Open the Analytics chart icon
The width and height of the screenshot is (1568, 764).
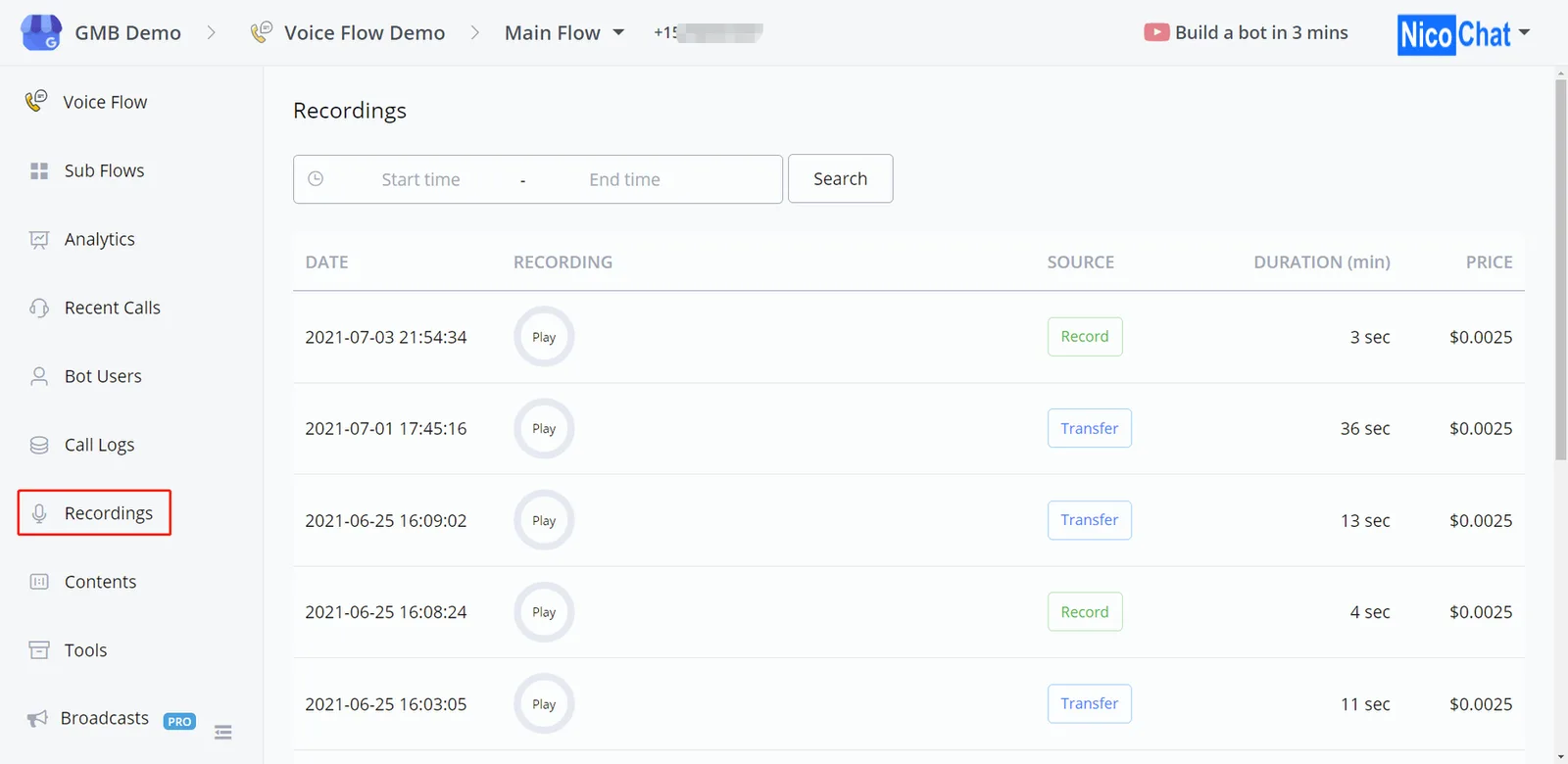[x=39, y=239]
